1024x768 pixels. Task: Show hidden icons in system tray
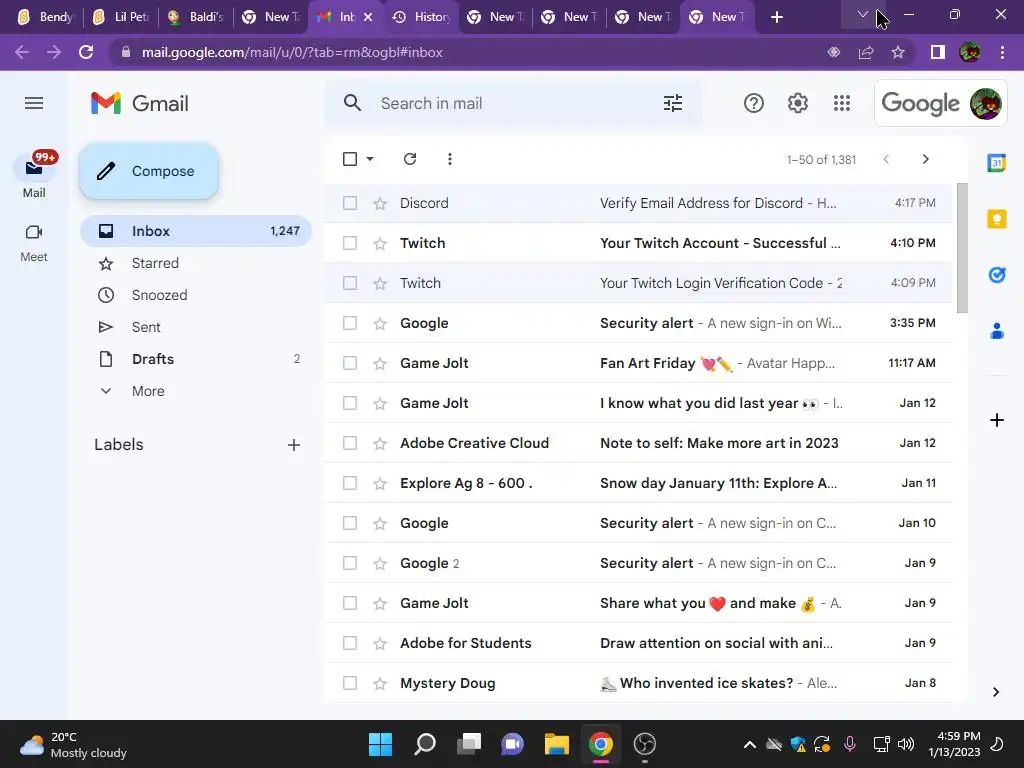click(x=750, y=744)
